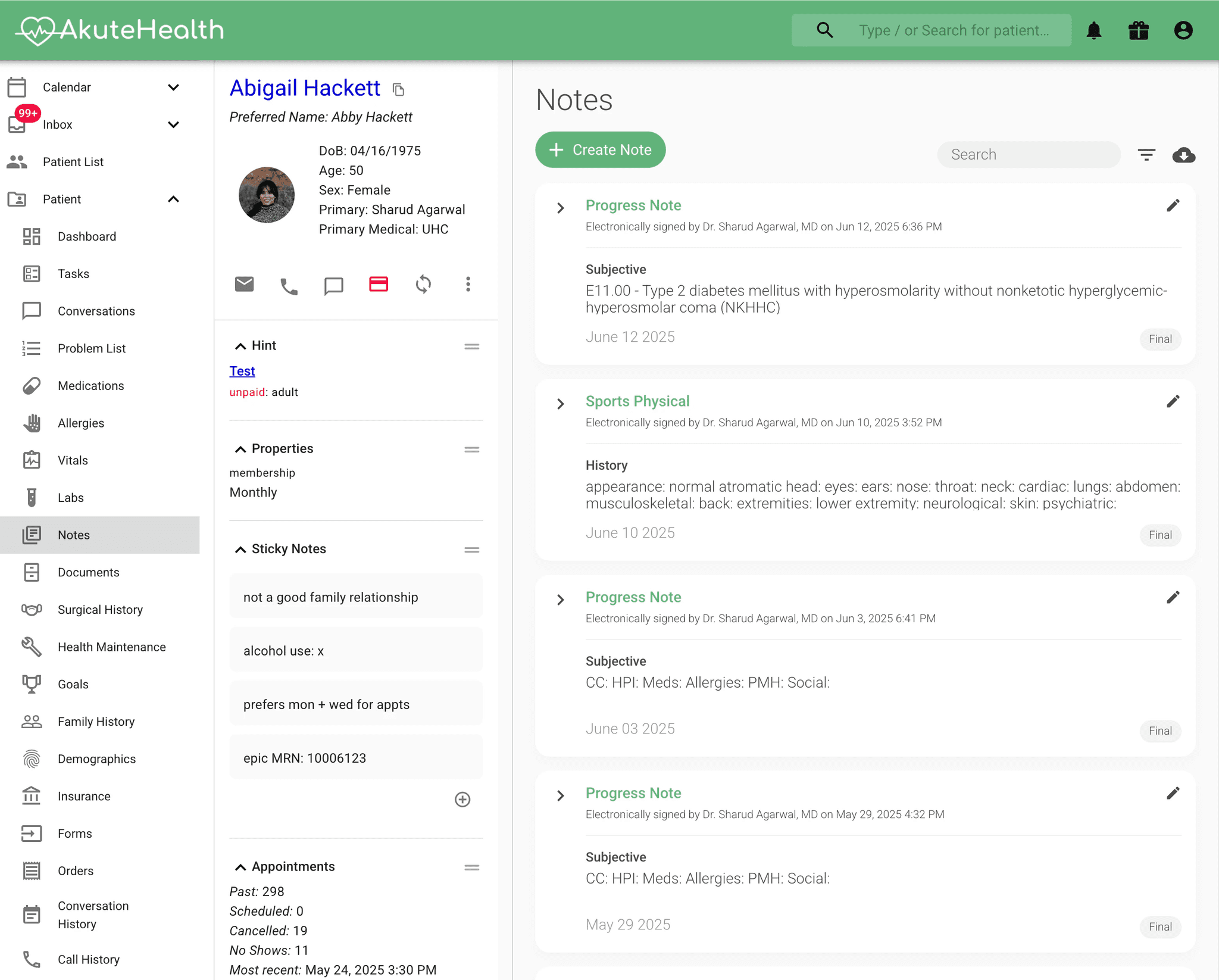This screenshot has height=980, width=1219.
Task: Click the Create Note button
Action: [x=600, y=150]
